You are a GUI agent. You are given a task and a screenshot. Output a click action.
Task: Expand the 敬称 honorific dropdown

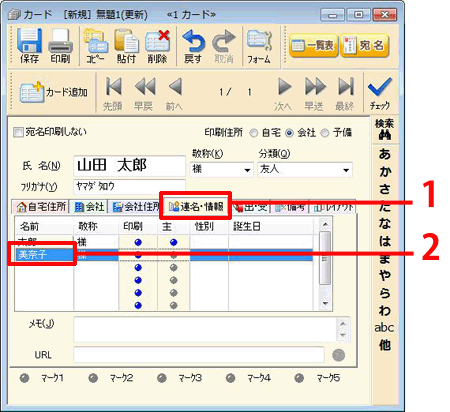[247, 170]
